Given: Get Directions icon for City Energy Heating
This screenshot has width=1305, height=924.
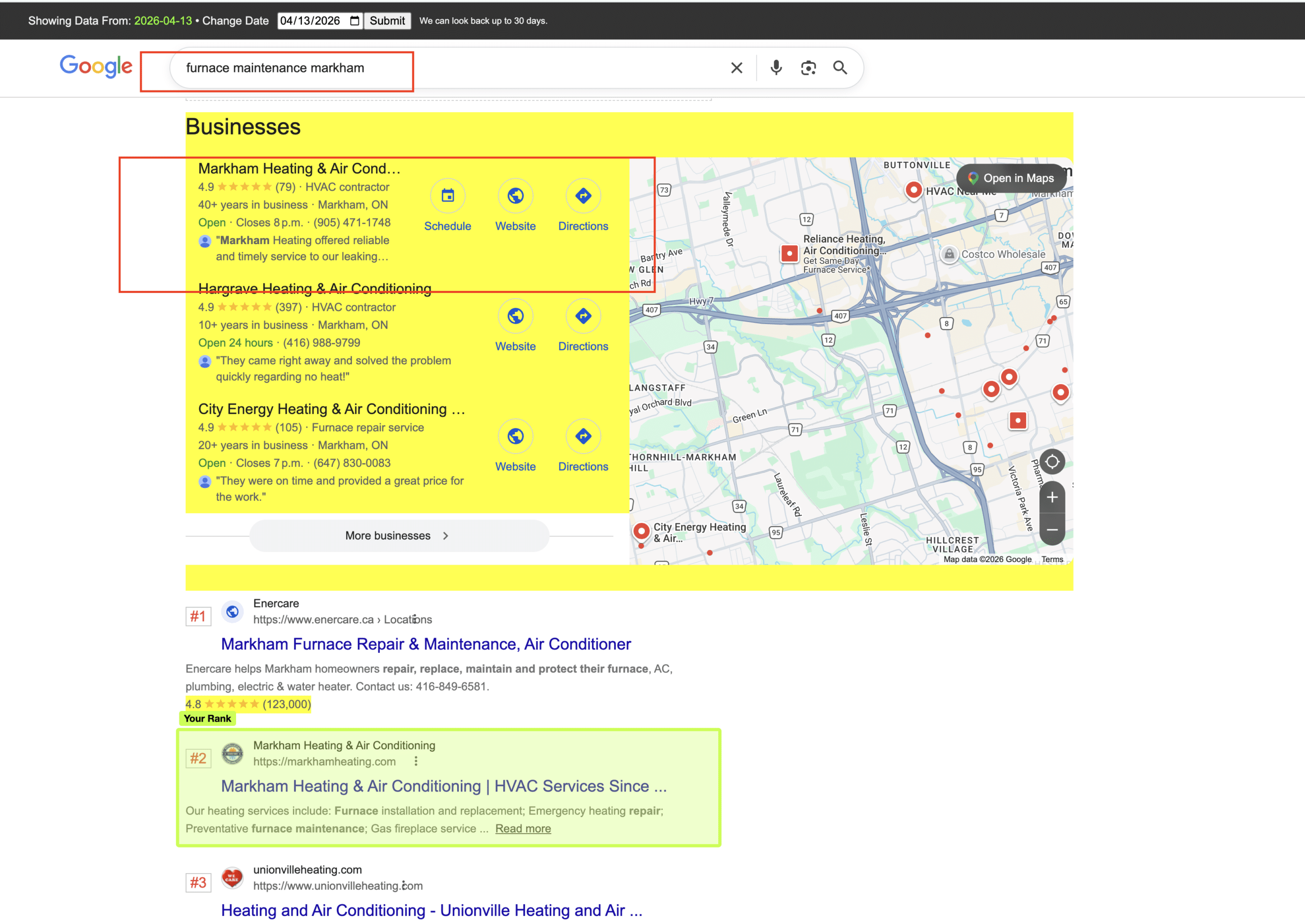Looking at the screenshot, I should coord(583,436).
